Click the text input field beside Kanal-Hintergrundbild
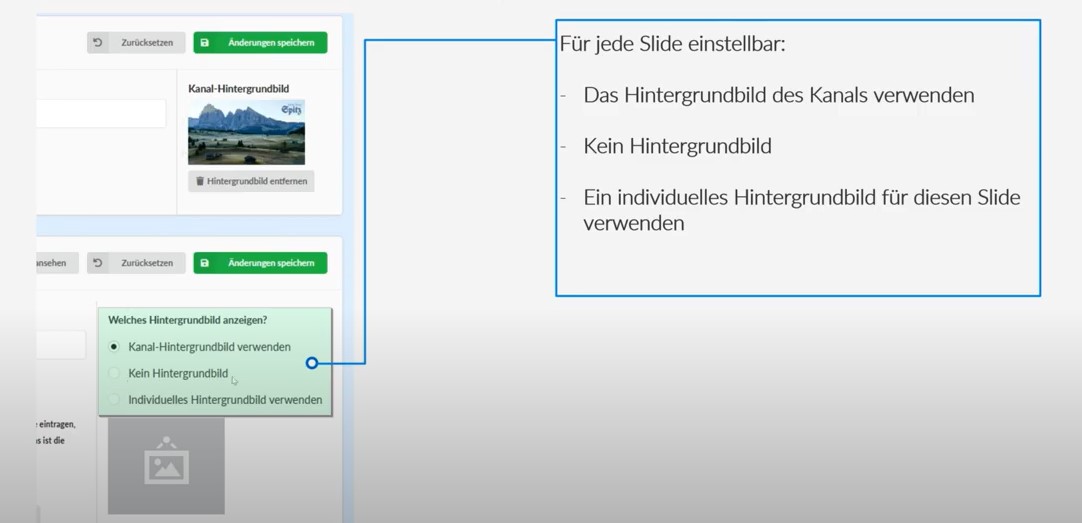Viewport: 1082px width, 523px height. [101, 113]
